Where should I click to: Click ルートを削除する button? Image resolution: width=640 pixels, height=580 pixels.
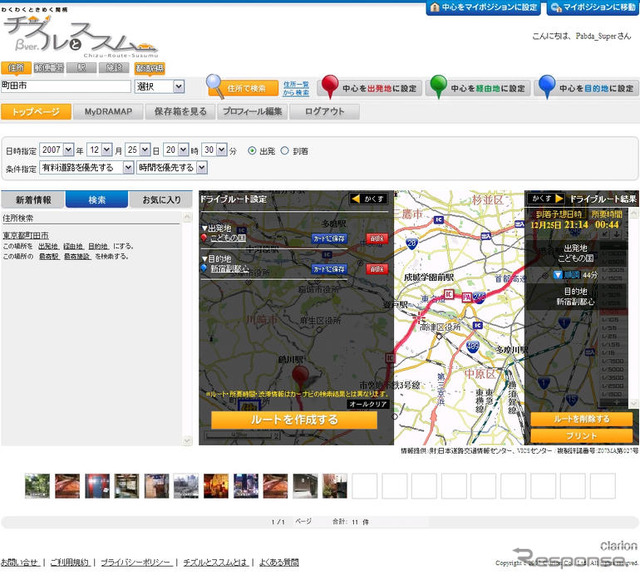click(582, 419)
